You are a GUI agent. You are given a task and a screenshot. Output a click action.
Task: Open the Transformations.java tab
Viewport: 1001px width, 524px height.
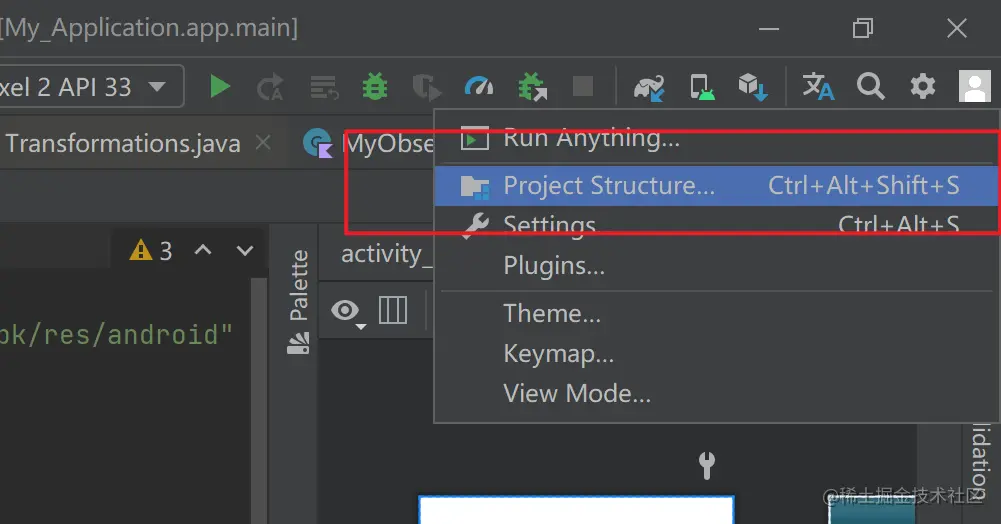click(x=123, y=144)
